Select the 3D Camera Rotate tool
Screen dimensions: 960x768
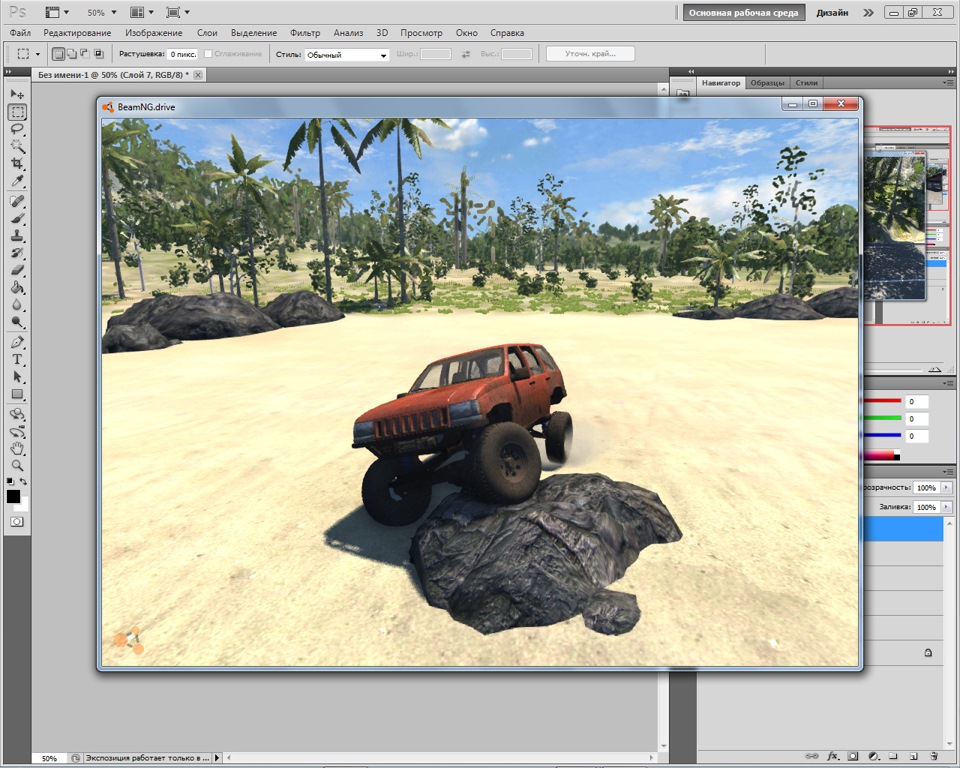tap(17, 431)
